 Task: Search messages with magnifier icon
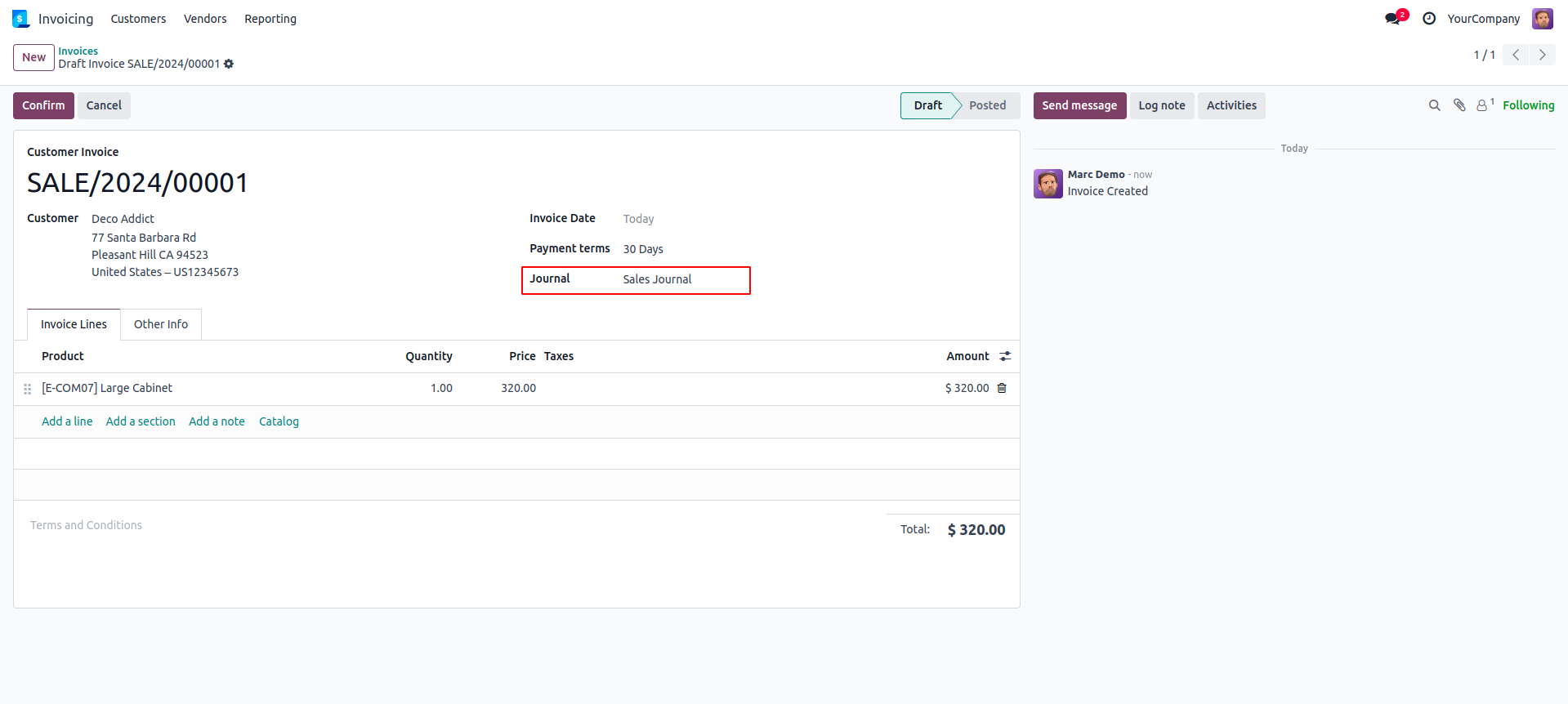pyautogui.click(x=1434, y=105)
